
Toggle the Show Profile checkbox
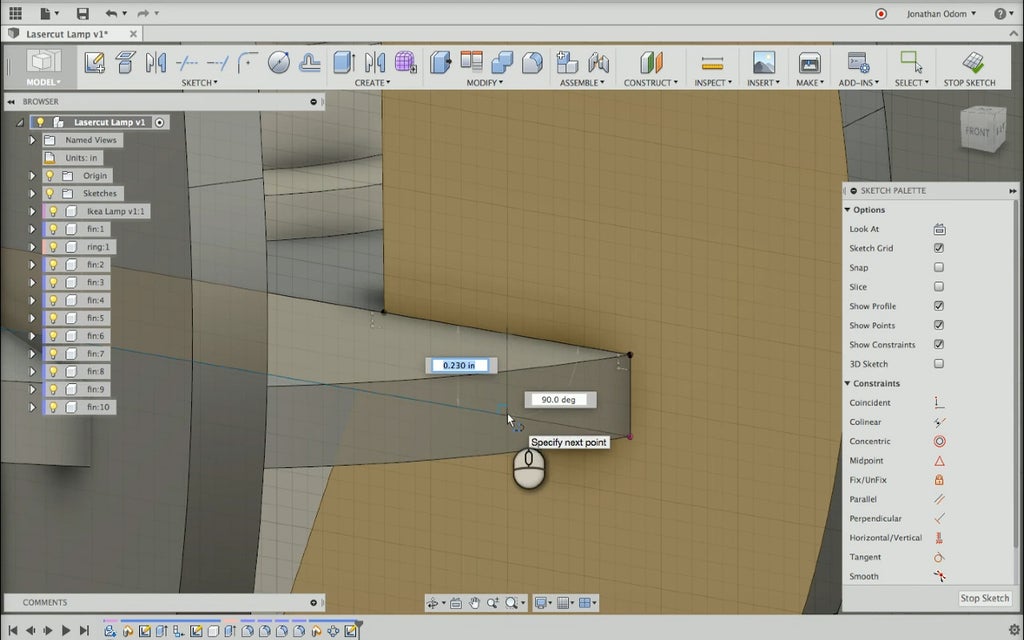tap(938, 306)
